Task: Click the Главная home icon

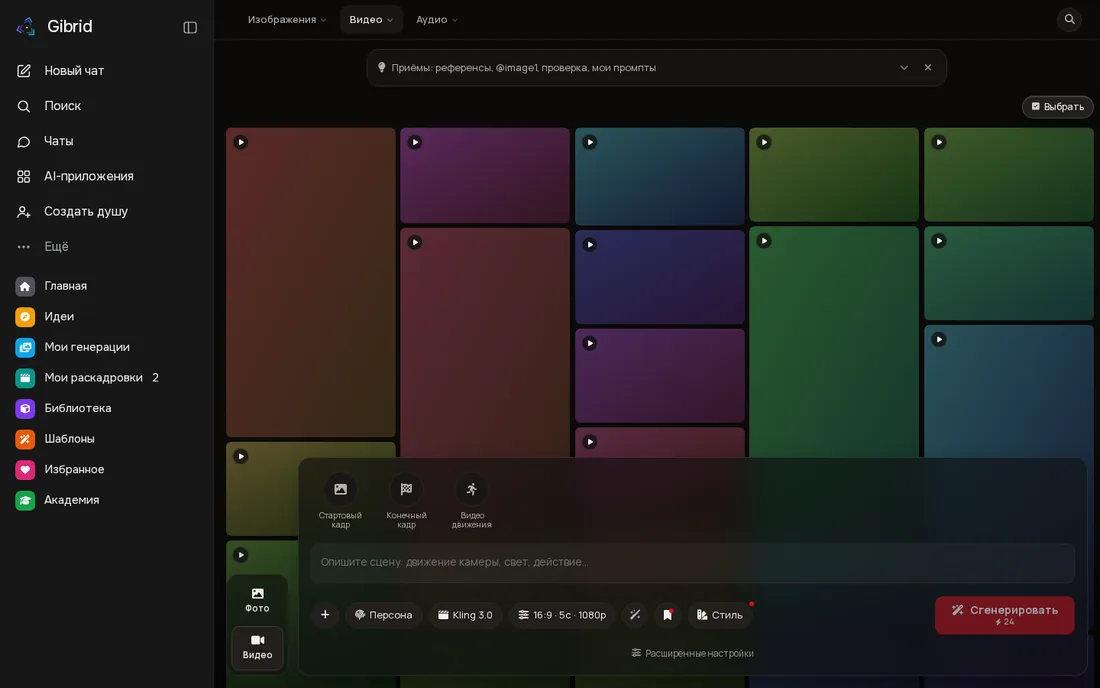Action: pos(25,286)
